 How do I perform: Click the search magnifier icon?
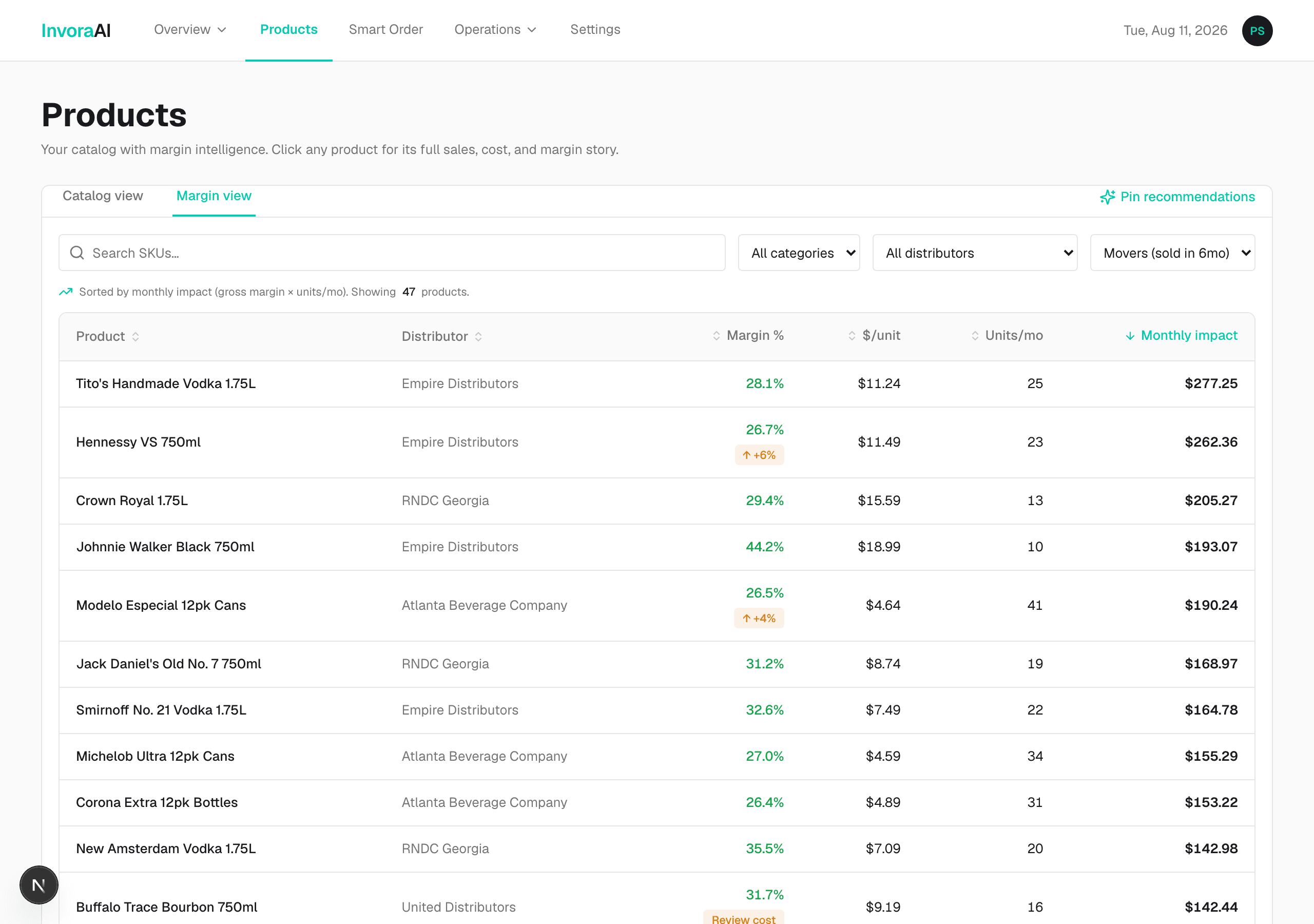click(x=78, y=253)
